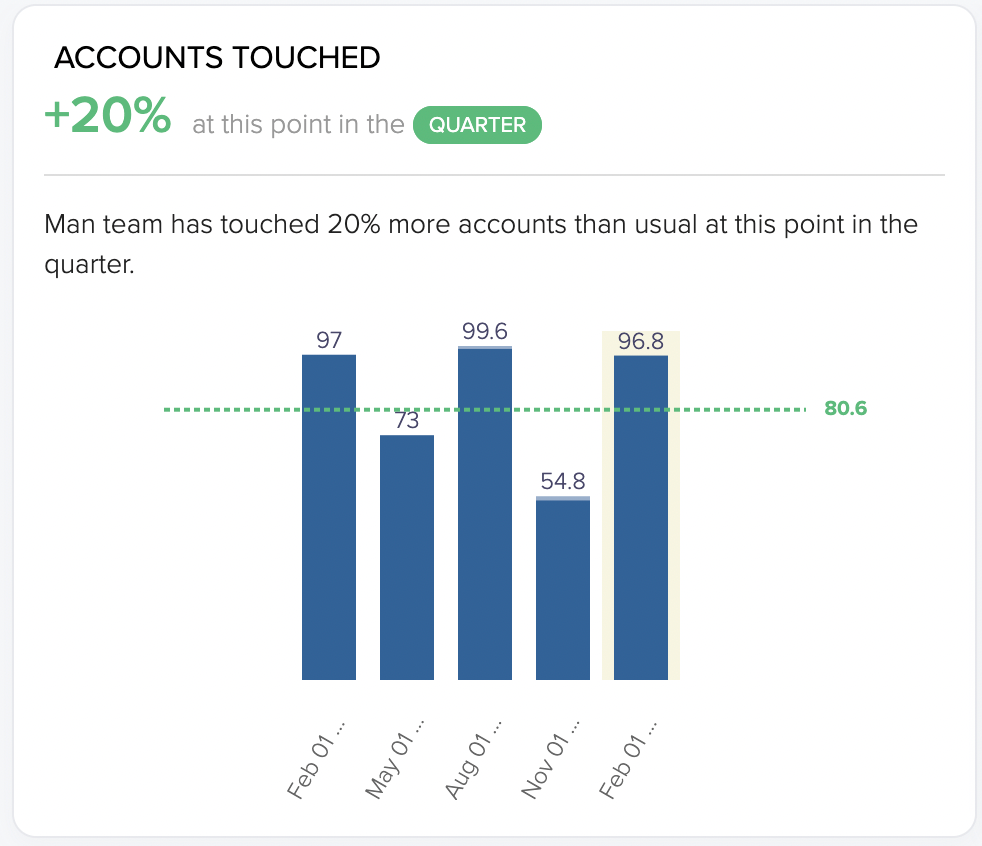
Task: Click the Nov 01 axis label
Action: [550, 760]
